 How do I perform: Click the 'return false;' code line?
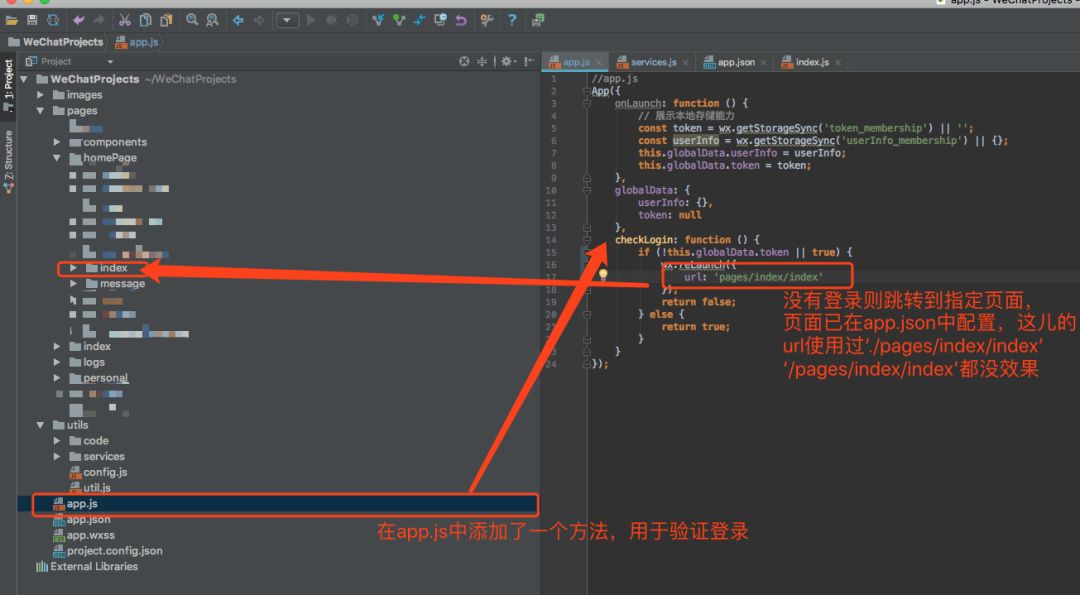coord(698,302)
